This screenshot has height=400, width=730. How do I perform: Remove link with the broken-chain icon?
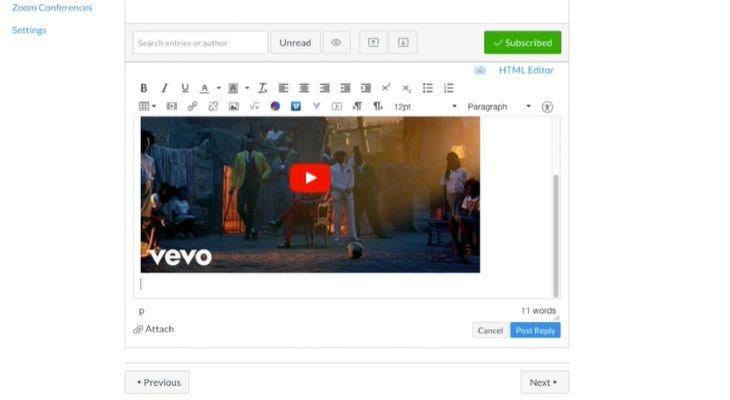[213, 106]
